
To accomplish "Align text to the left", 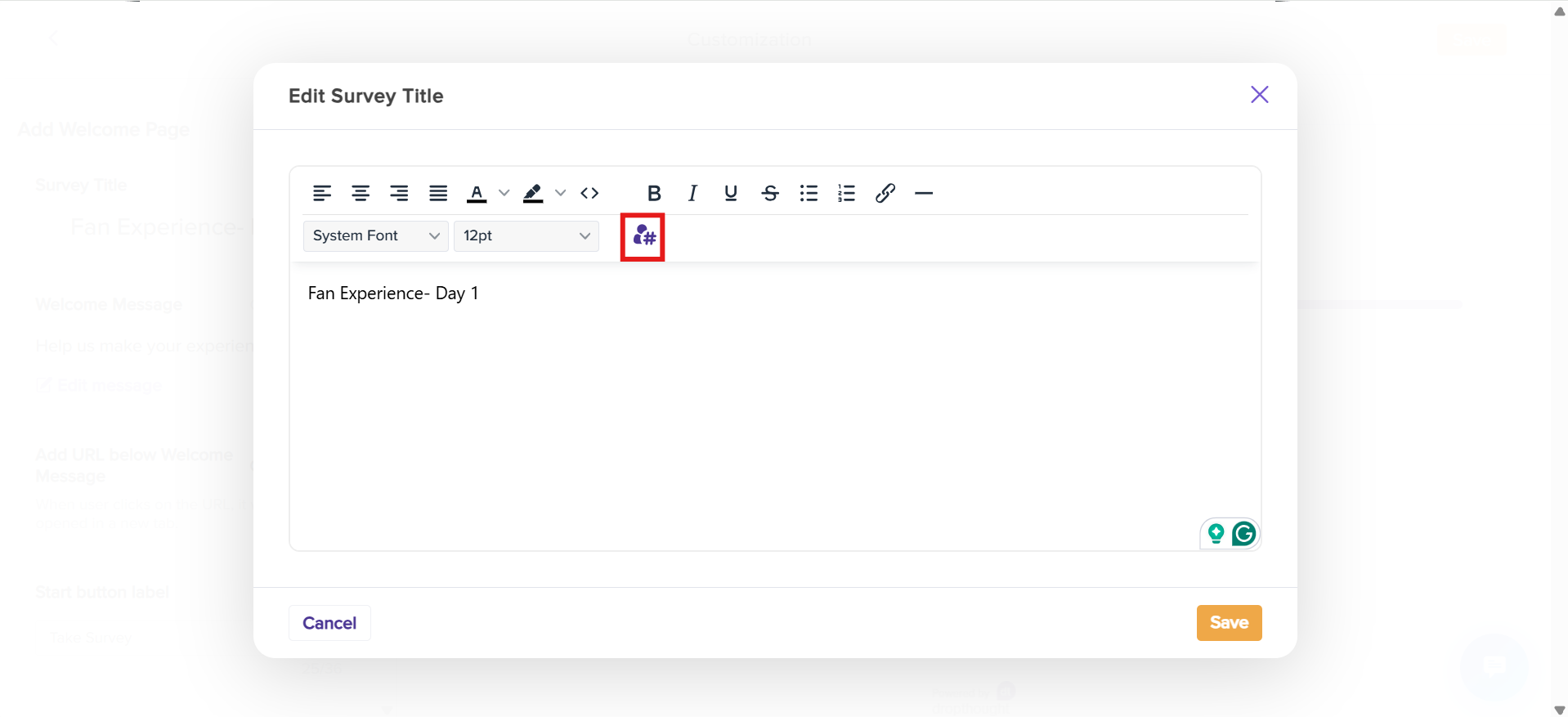I will coord(322,193).
